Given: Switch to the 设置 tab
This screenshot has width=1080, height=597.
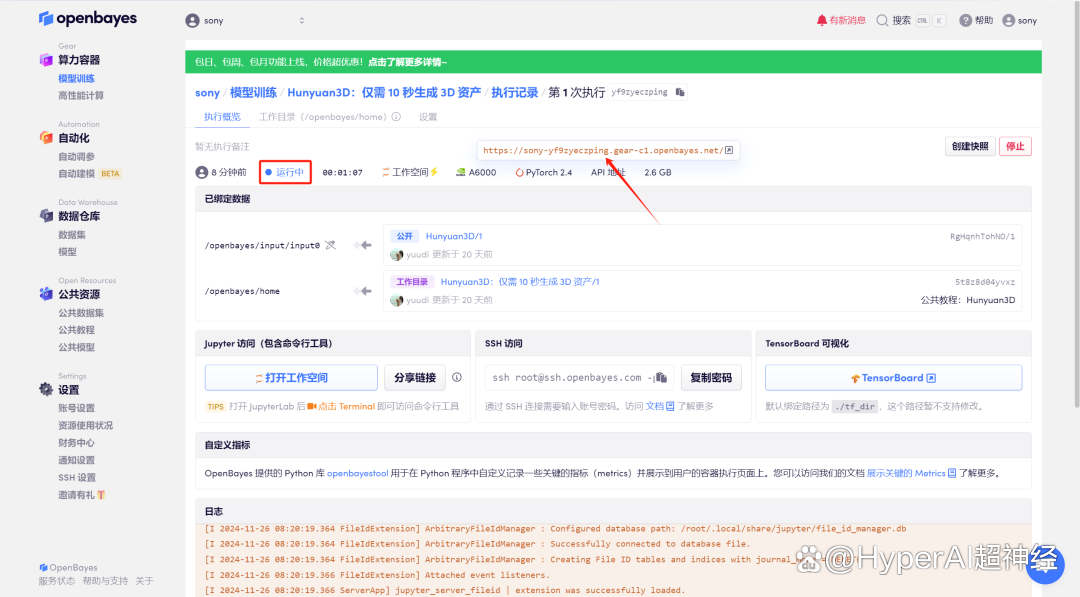Looking at the screenshot, I should (x=428, y=117).
